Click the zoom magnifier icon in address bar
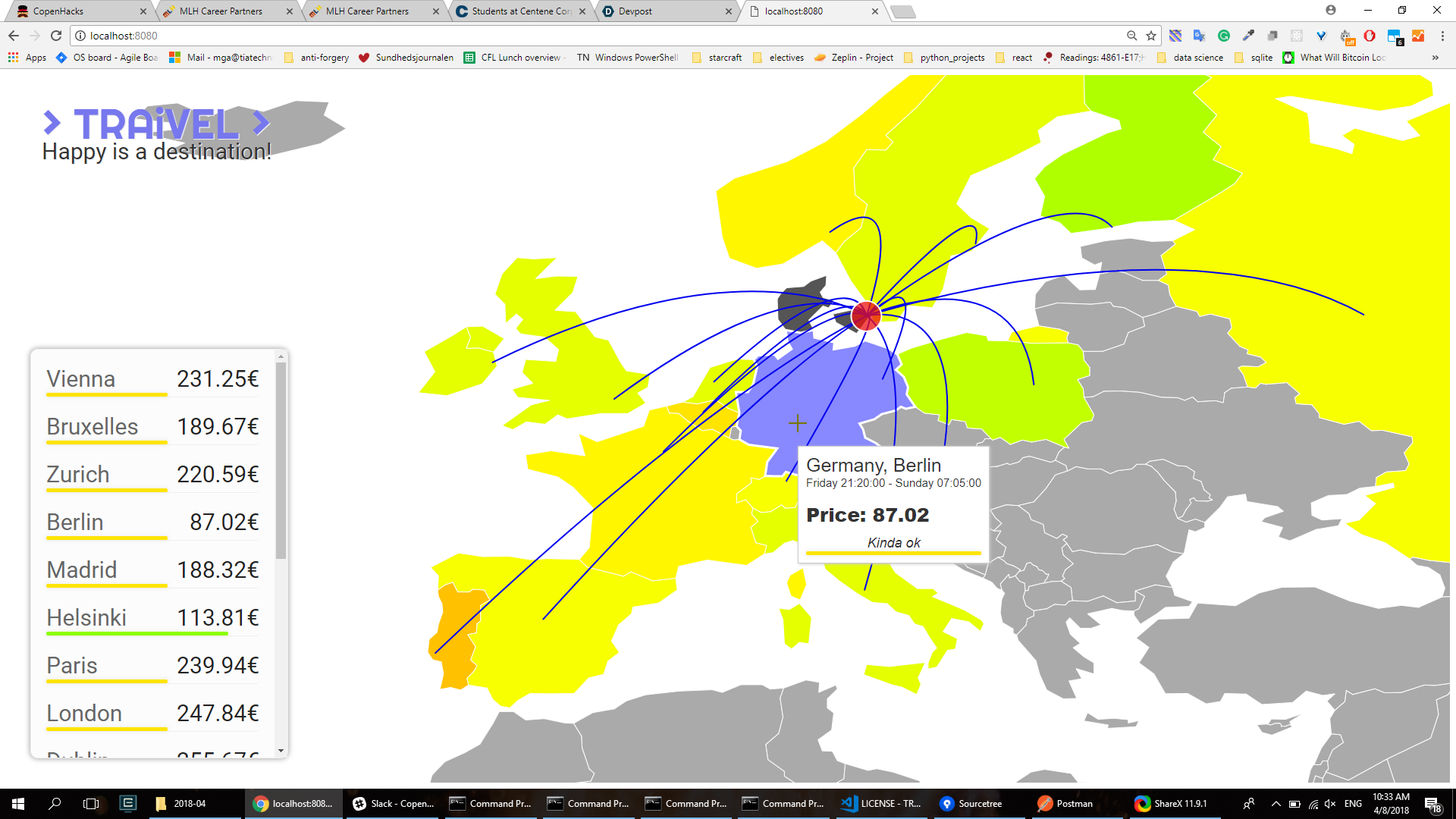Image resolution: width=1456 pixels, height=819 pixels. tap(1131, 36)
